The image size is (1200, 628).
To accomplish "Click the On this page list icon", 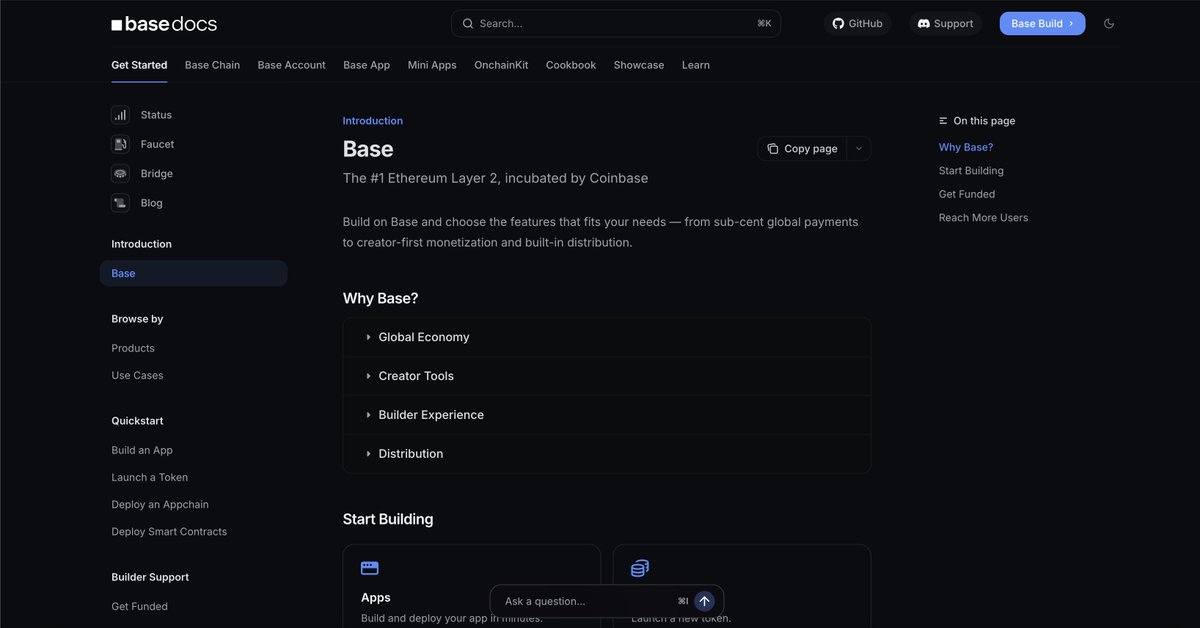I will click(x=943, y=121).
